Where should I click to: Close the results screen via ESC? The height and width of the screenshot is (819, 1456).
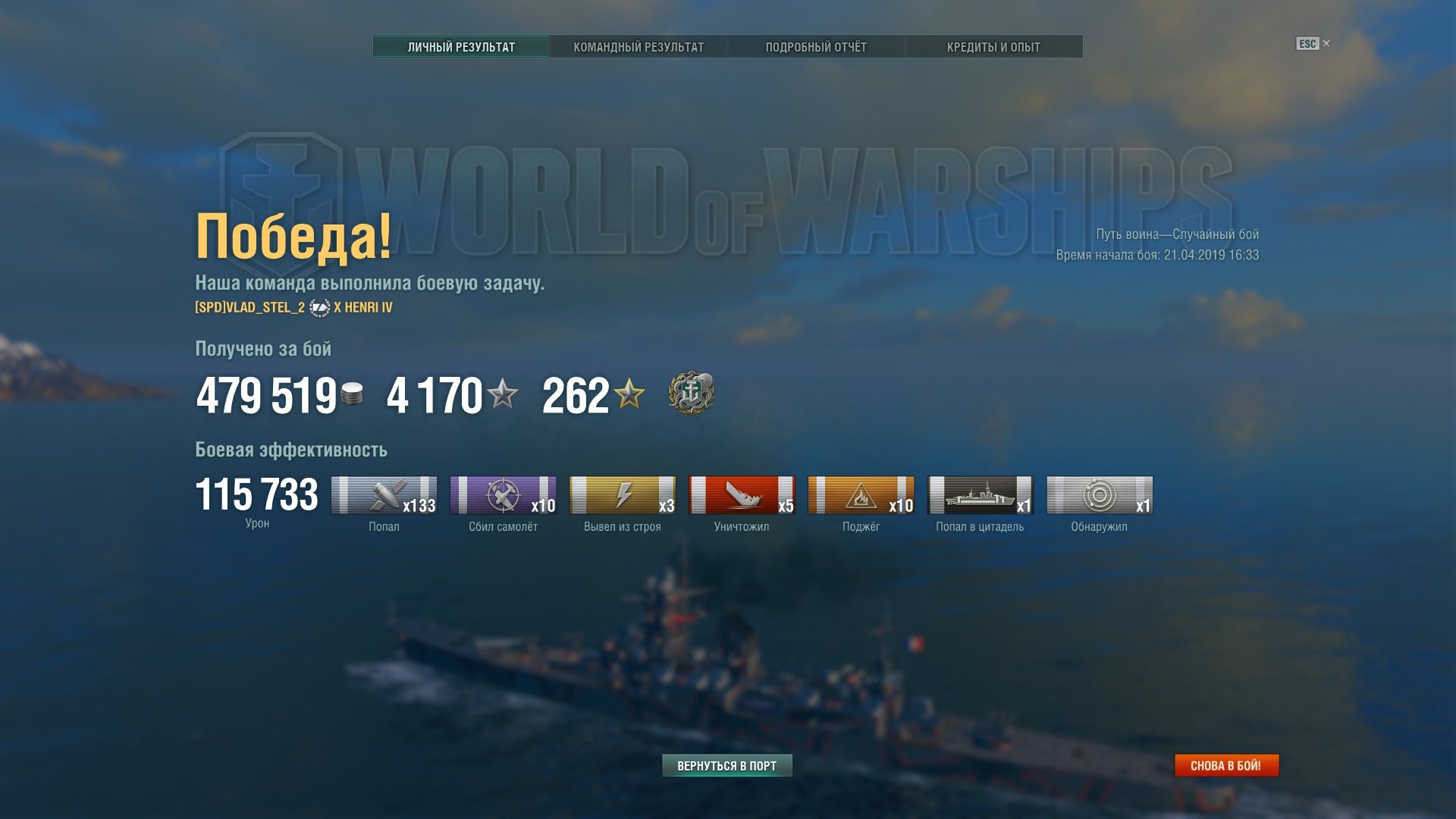click(1313, 44)
